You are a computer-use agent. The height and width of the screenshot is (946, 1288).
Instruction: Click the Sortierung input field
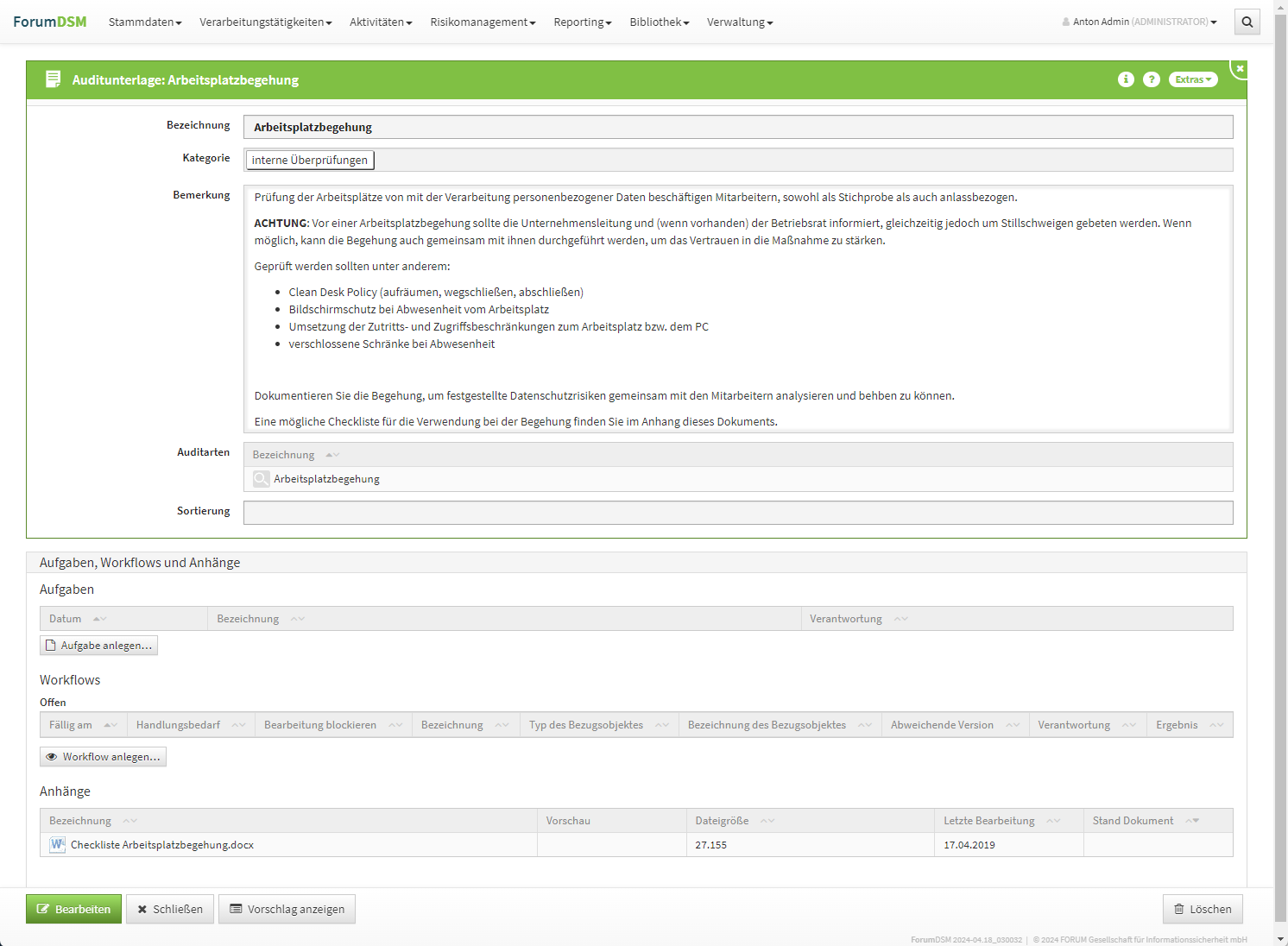tap(737, 513)
